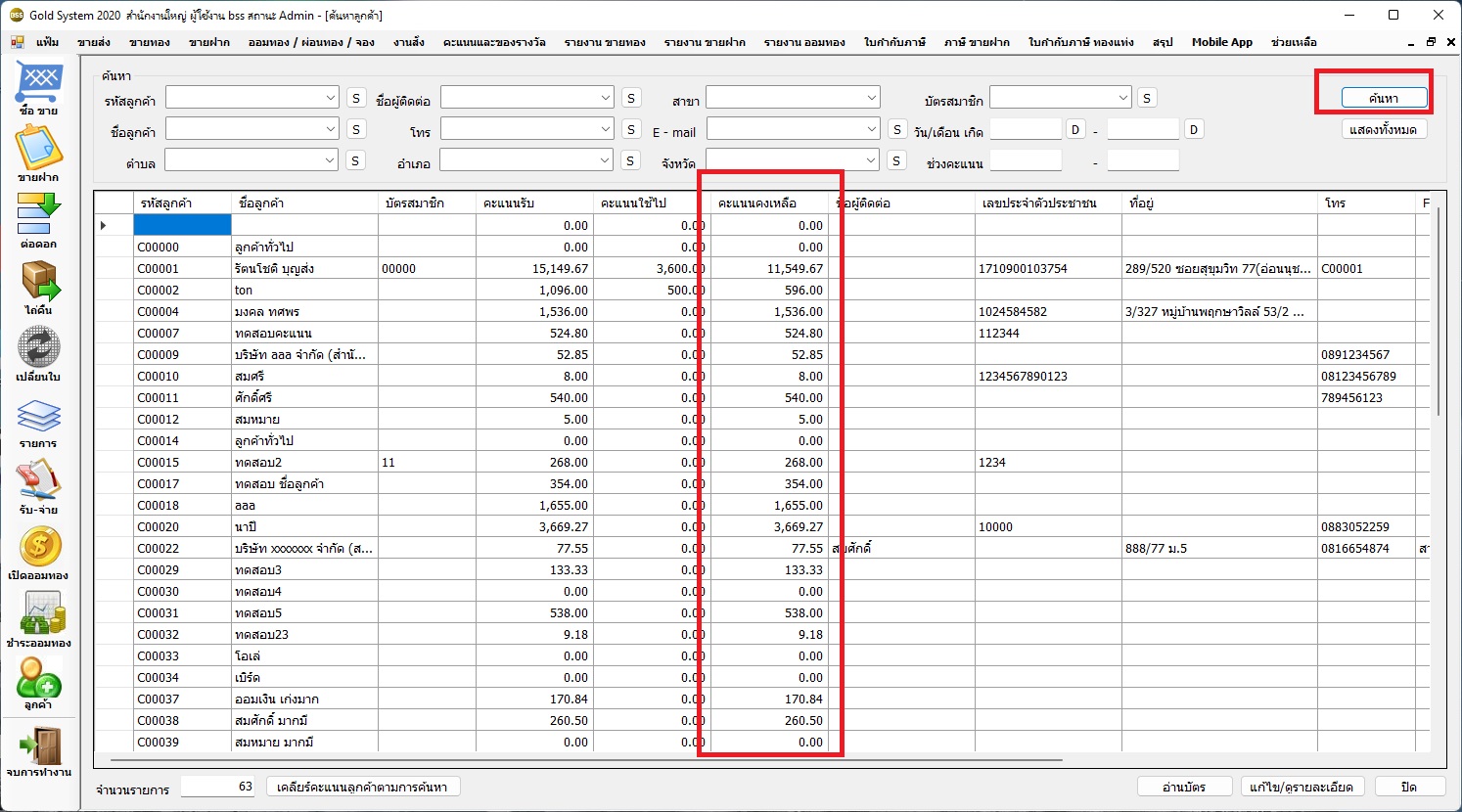Viewport: 1462px width, 812px height.
Task: Open the Mobile App menu
Action: 1221,42
